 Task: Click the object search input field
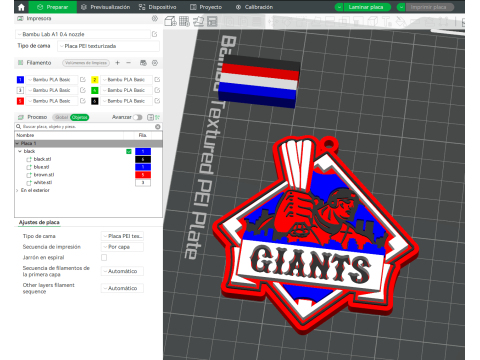[85, 127]
